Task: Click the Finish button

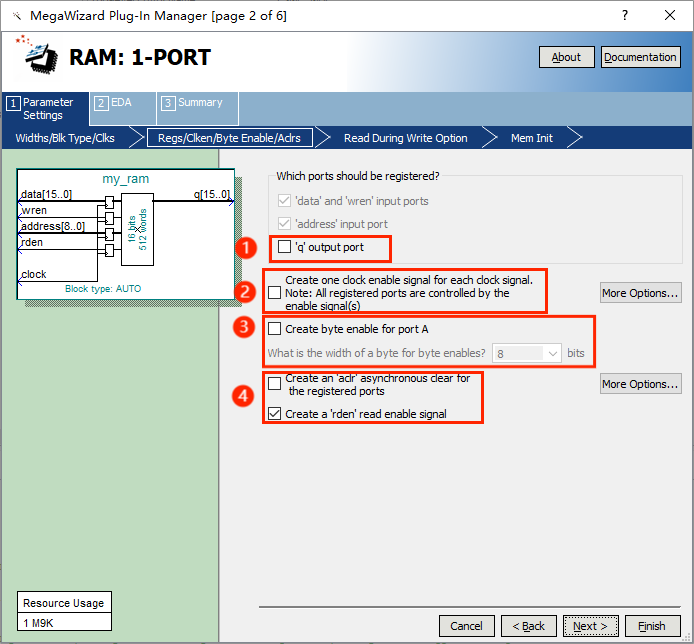Action: tap(652, 626)
